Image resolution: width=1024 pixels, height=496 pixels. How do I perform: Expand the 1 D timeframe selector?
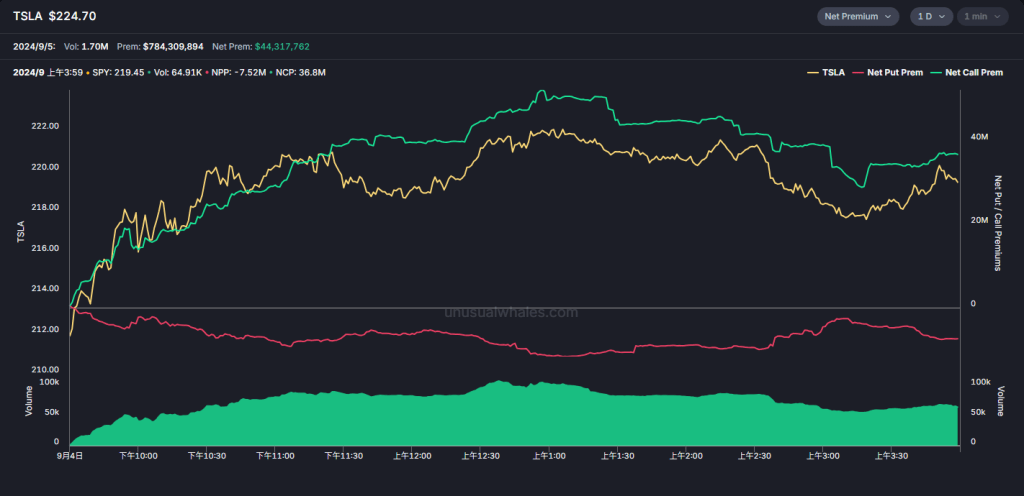(x=931, y=16)
